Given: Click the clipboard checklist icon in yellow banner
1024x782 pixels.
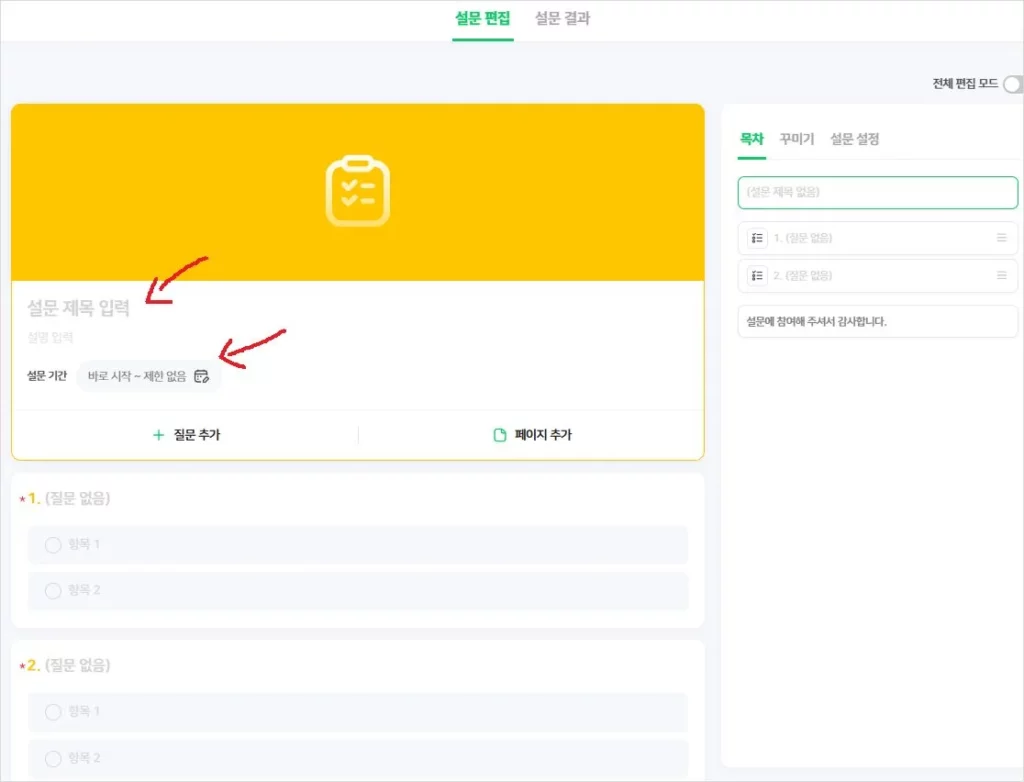Looking at the screenshot, I should click(x=357, y=191).
